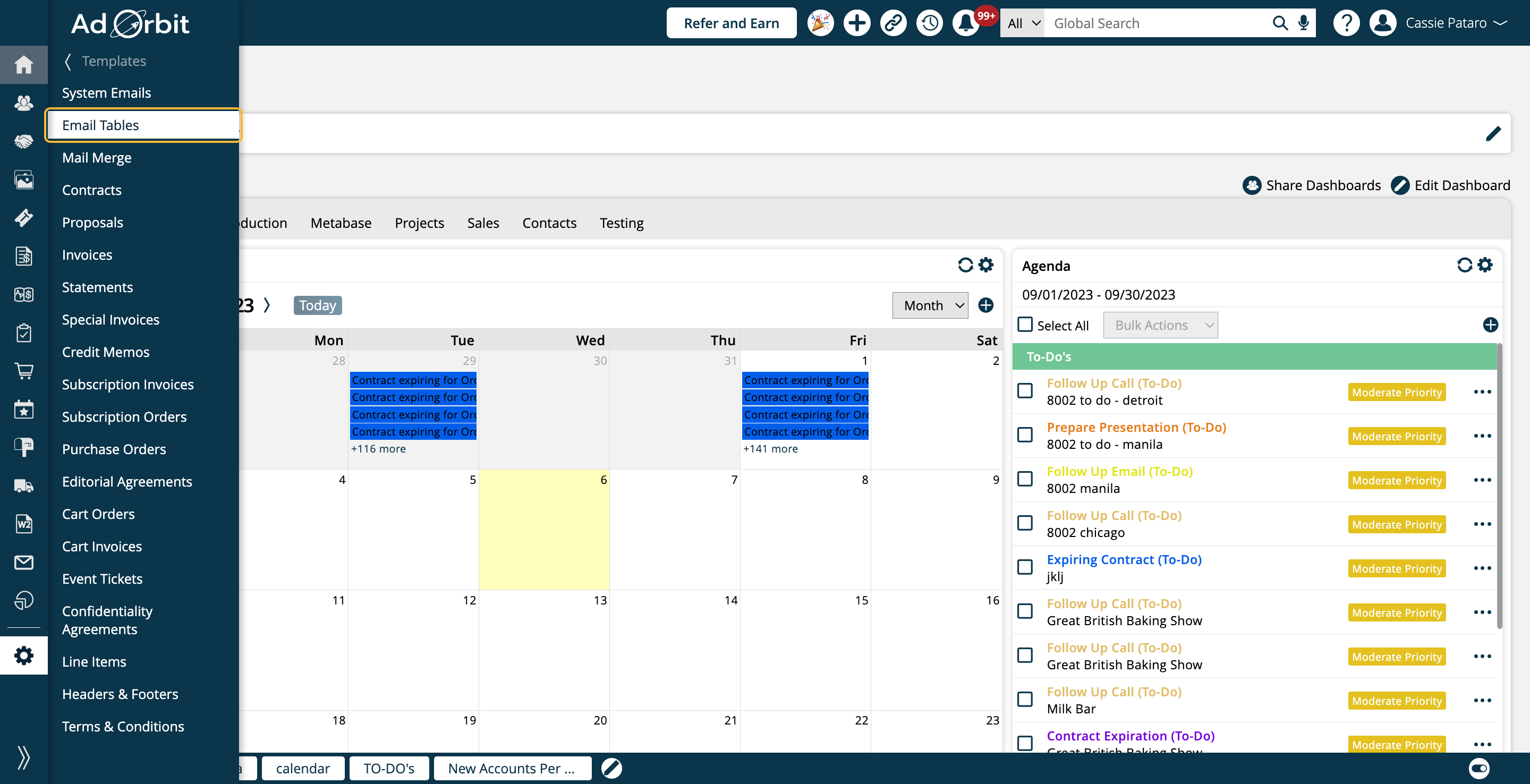Image resolution: width=1530 pixels, height=784 pixels.
Task: Open Agenda widget settings gear
Action: 1485,265
